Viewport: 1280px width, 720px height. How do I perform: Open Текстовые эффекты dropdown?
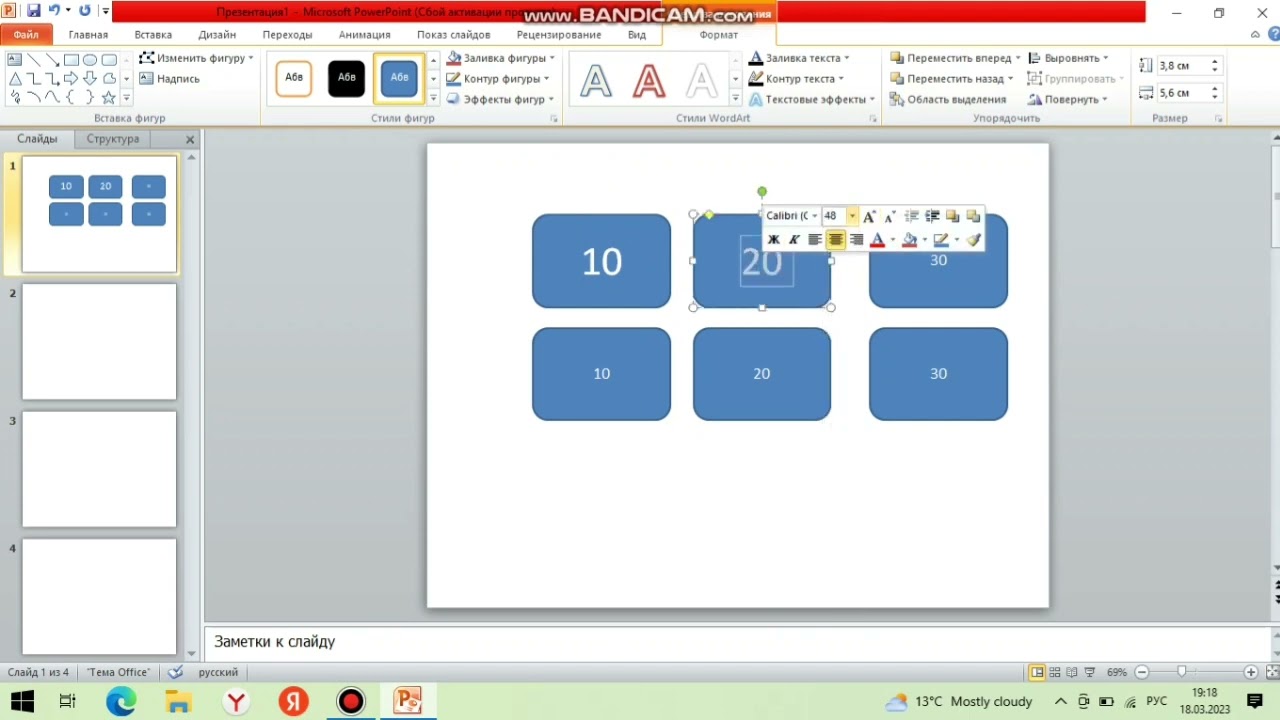pyautogui.click(x=812, y=99)
